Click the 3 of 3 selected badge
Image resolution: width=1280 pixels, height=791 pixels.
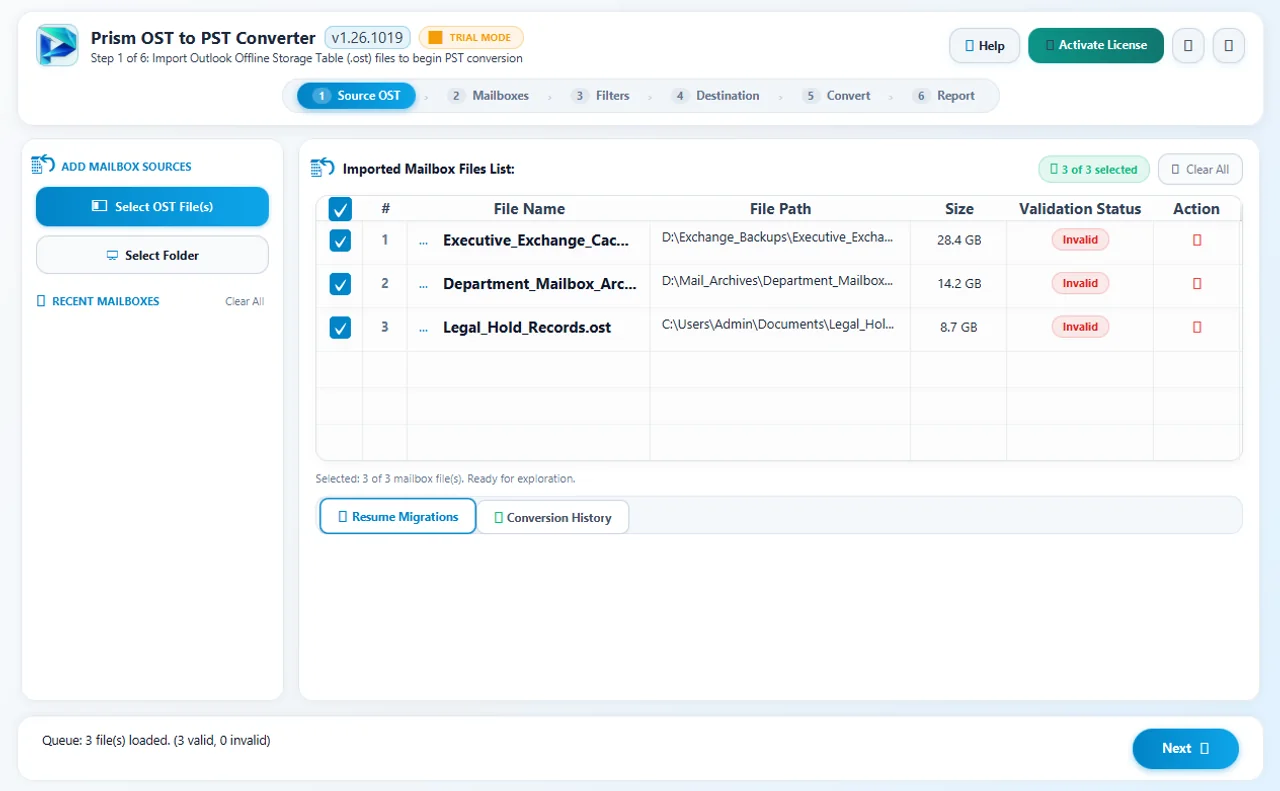[x=1094, y=170]
